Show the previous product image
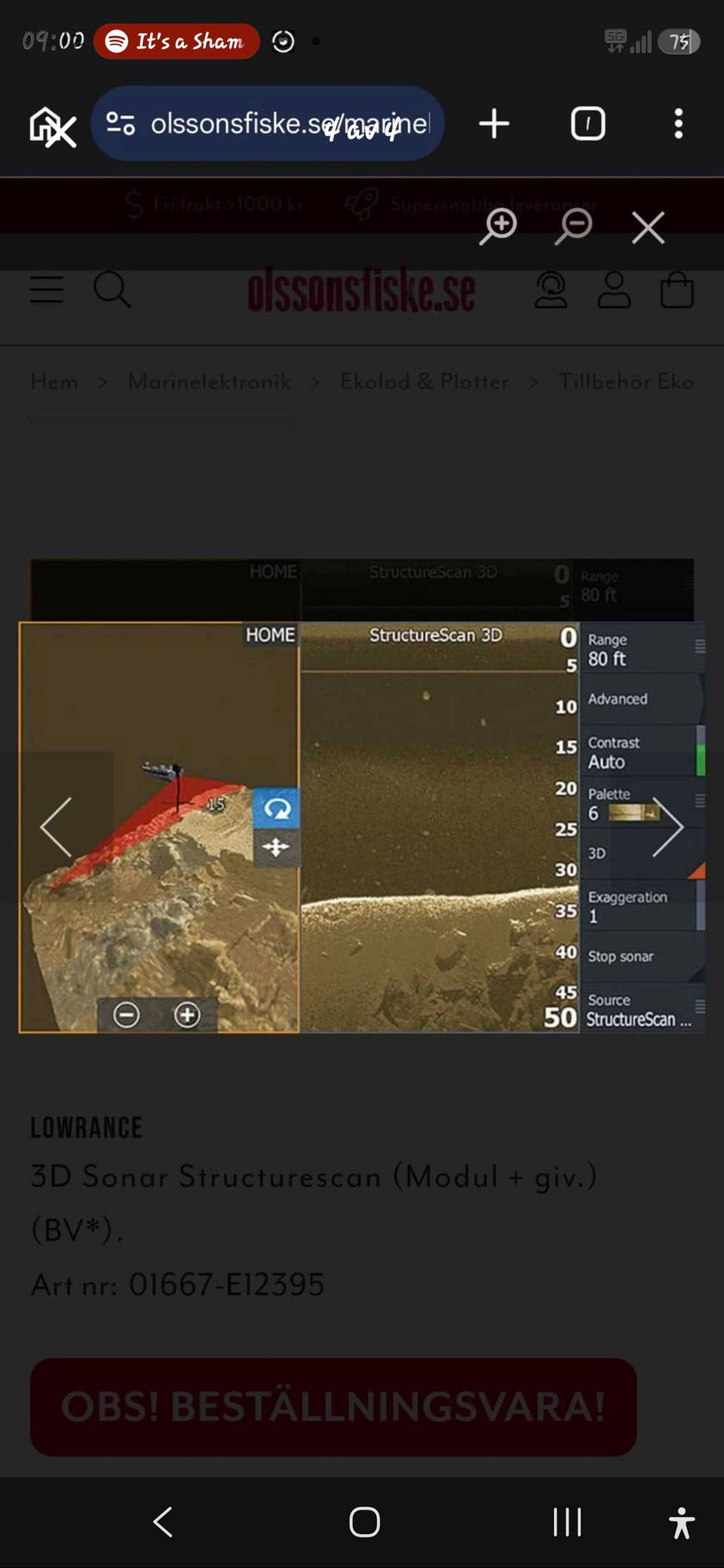 (x=57, y=827)
